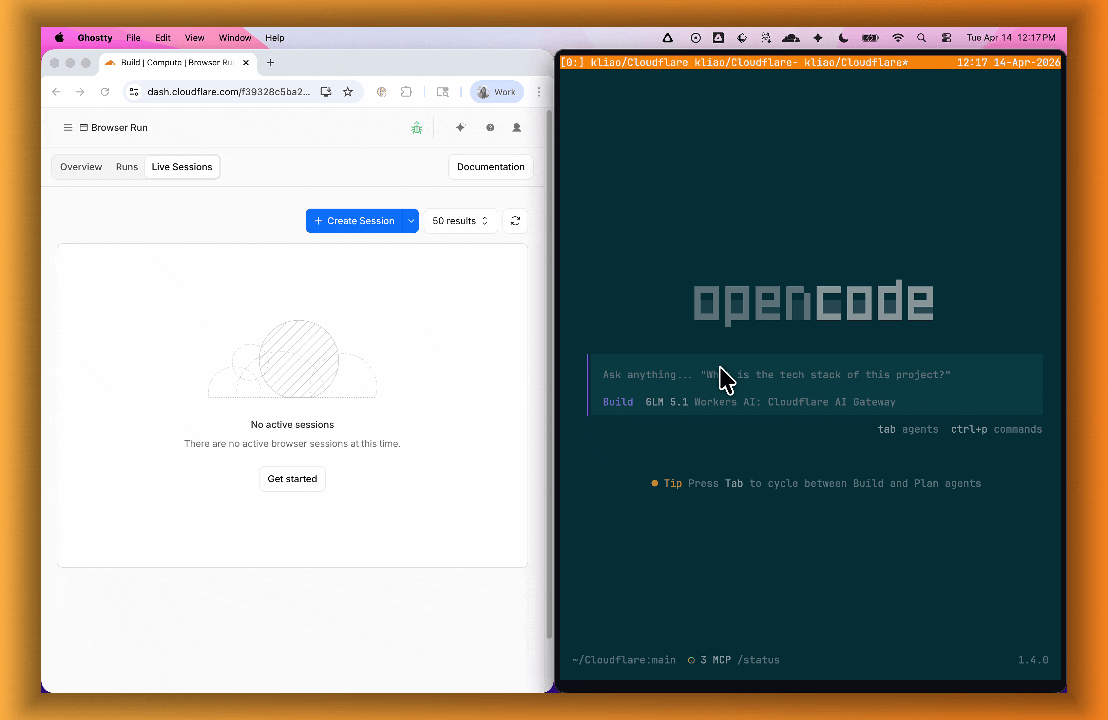Click the Spotlight search icon in menu bar
1108x720 pixels.
(x=921, y=37)
